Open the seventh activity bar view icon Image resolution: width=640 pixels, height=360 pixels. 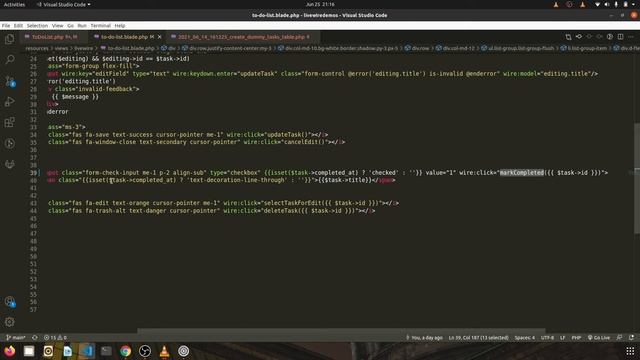[x=9, y=164]
